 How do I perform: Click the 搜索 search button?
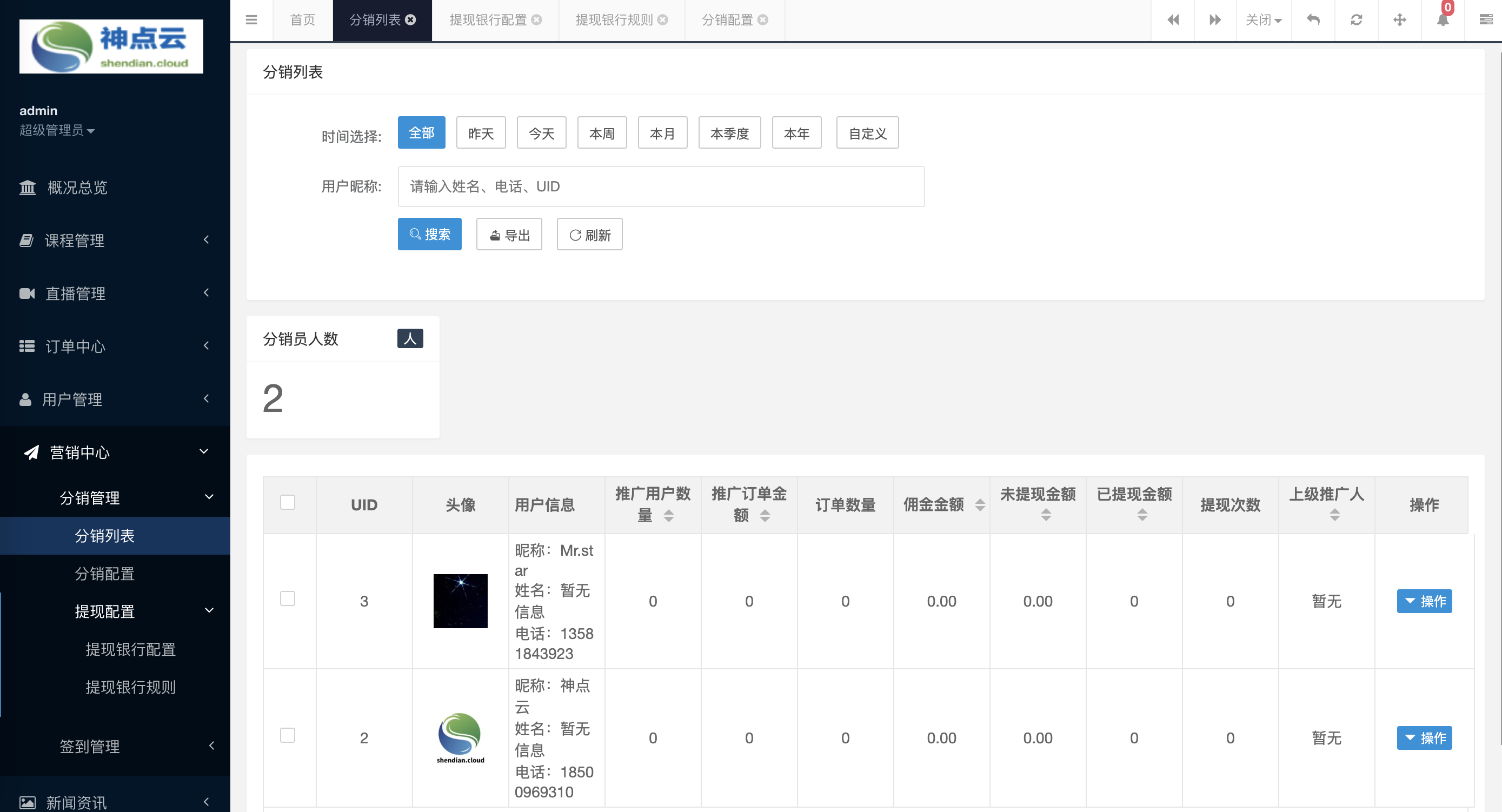430,234
